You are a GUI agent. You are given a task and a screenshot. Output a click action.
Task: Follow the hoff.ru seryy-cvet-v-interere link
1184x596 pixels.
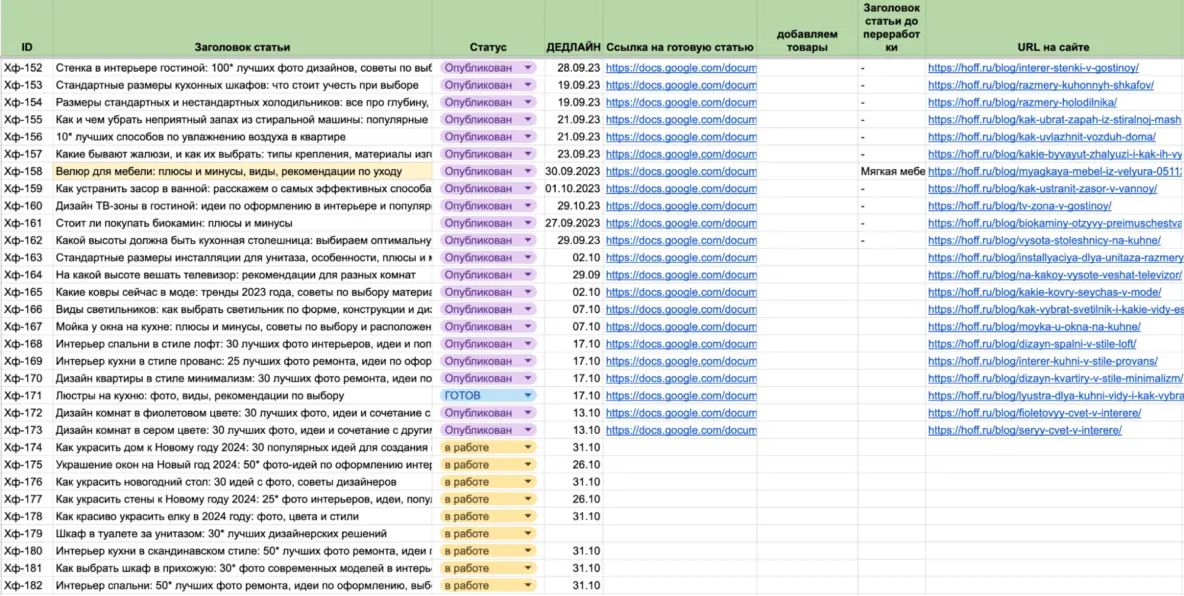point(1024,431)
